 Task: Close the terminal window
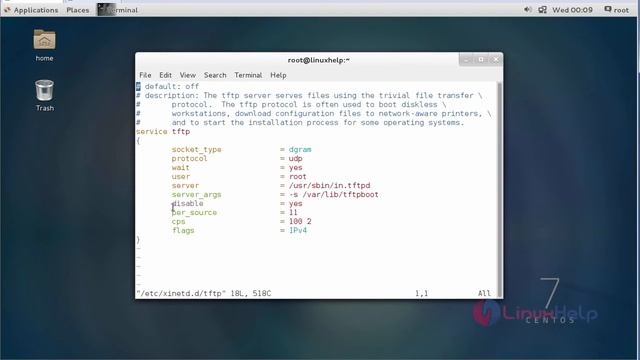(x=496, y=60)
